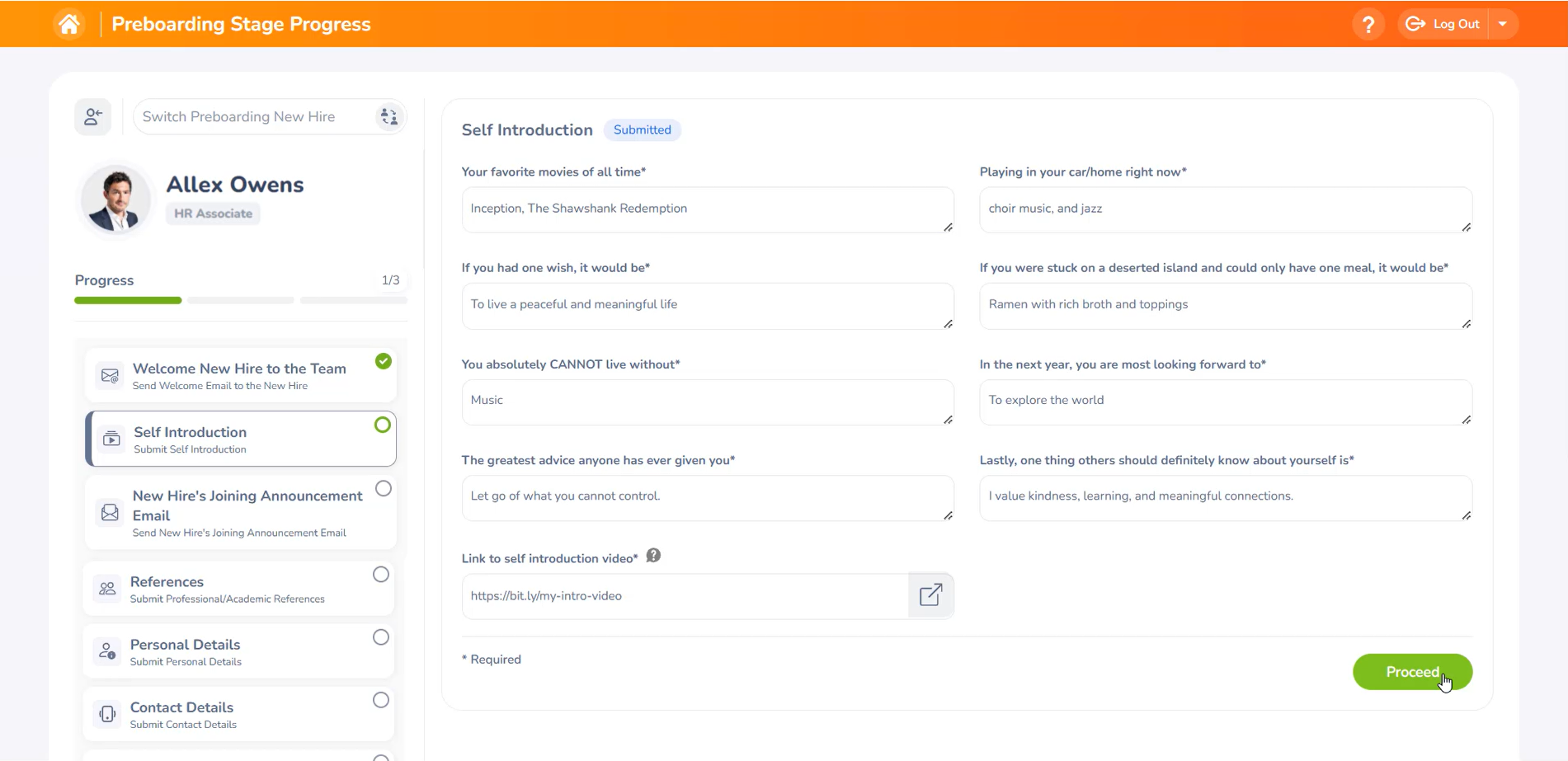Screen dimensions: 1568x761
Task: Click the greatest advice text field
Action: tap(708, 498)
